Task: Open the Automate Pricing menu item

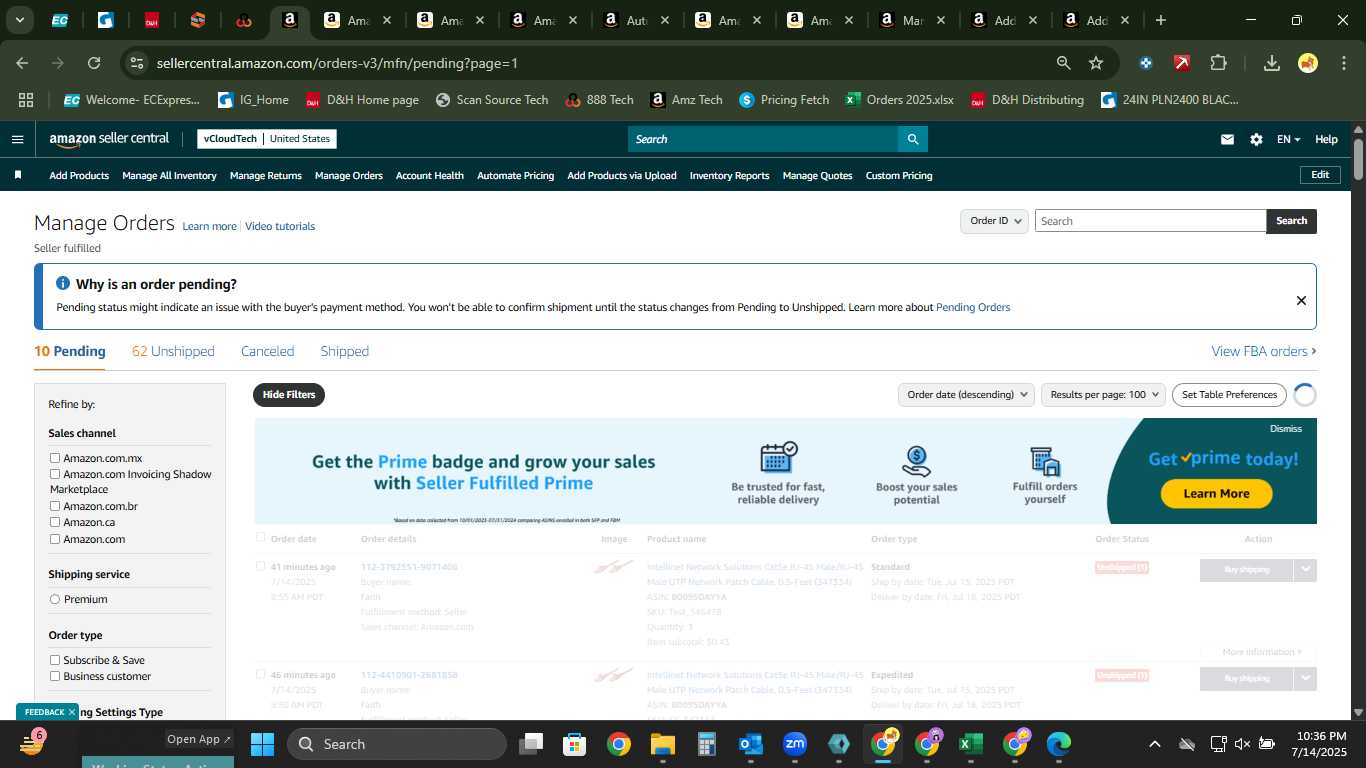Action: point(515,175)
